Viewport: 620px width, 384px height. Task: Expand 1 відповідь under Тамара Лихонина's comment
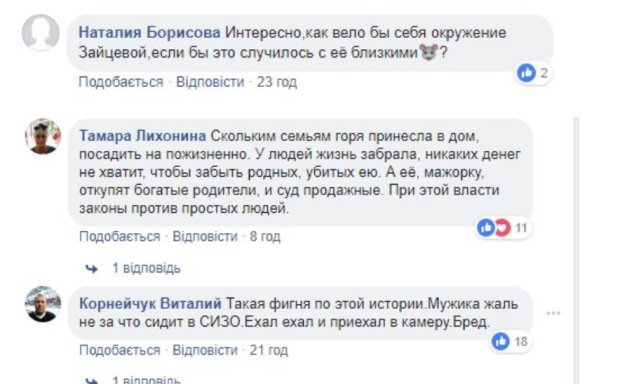click(146, 268)
